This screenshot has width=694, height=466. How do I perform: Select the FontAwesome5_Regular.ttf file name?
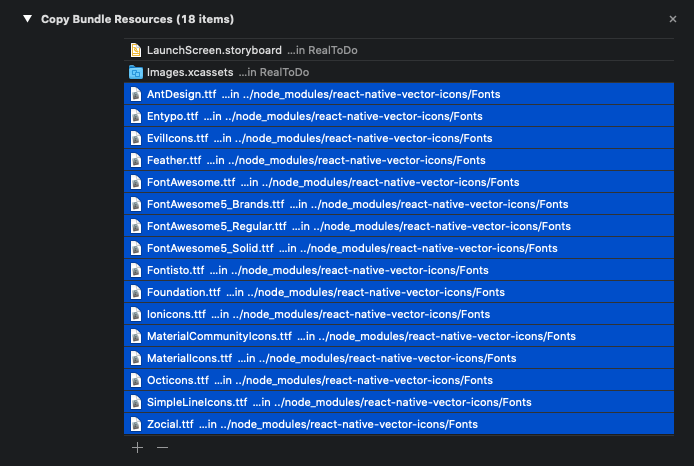point(217,226)
